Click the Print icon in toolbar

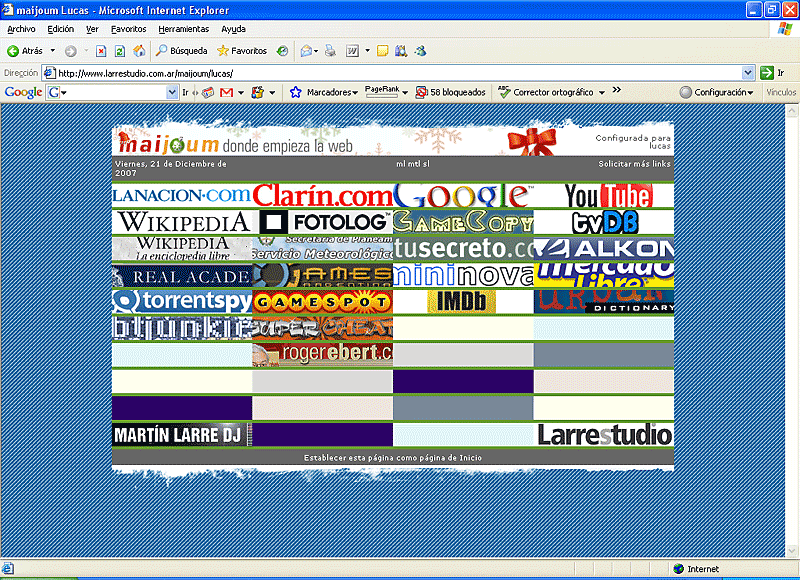point(328,50)
